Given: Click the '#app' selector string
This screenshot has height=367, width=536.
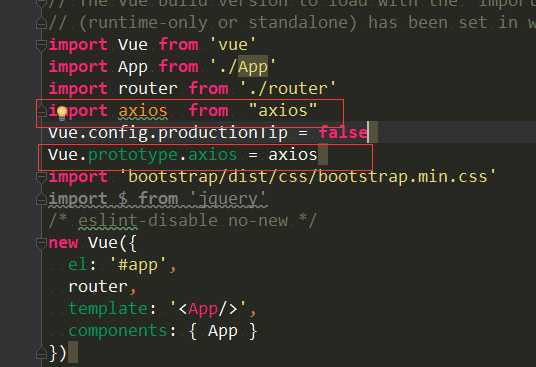Looking at the screenshot, I should [x=138, y=265].
